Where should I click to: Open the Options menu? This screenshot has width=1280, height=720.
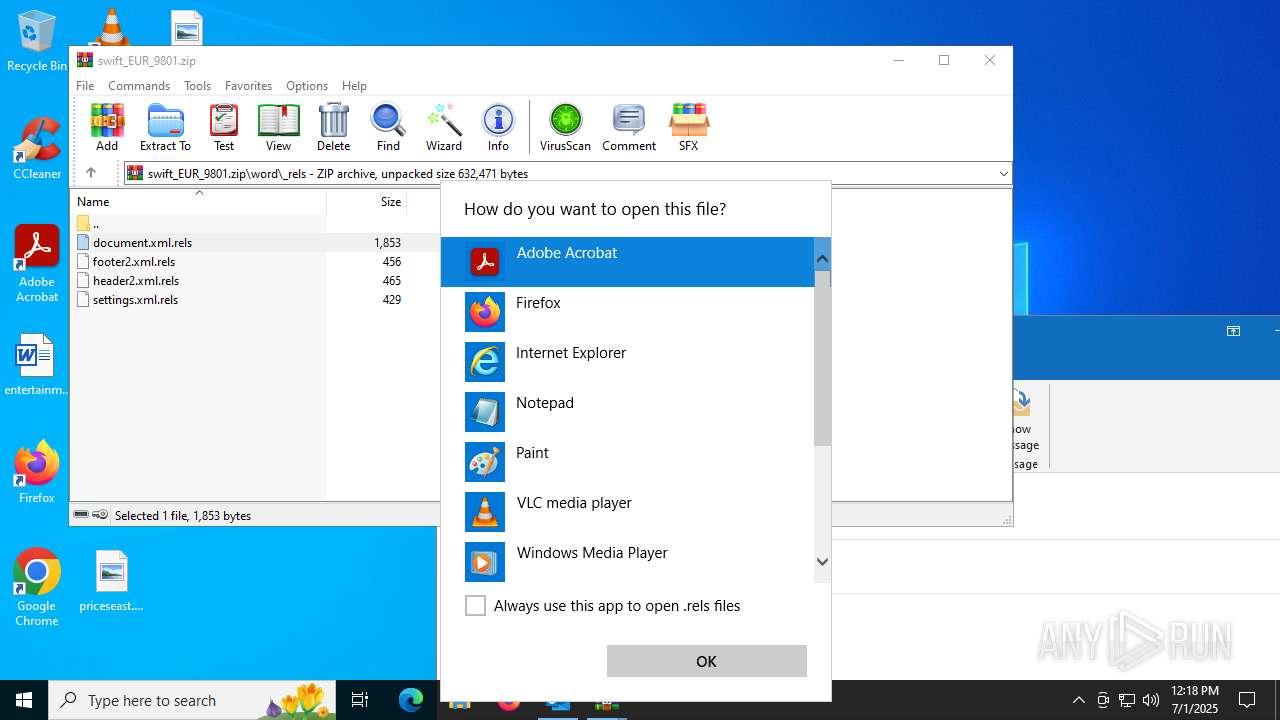(x=307, y=86)
